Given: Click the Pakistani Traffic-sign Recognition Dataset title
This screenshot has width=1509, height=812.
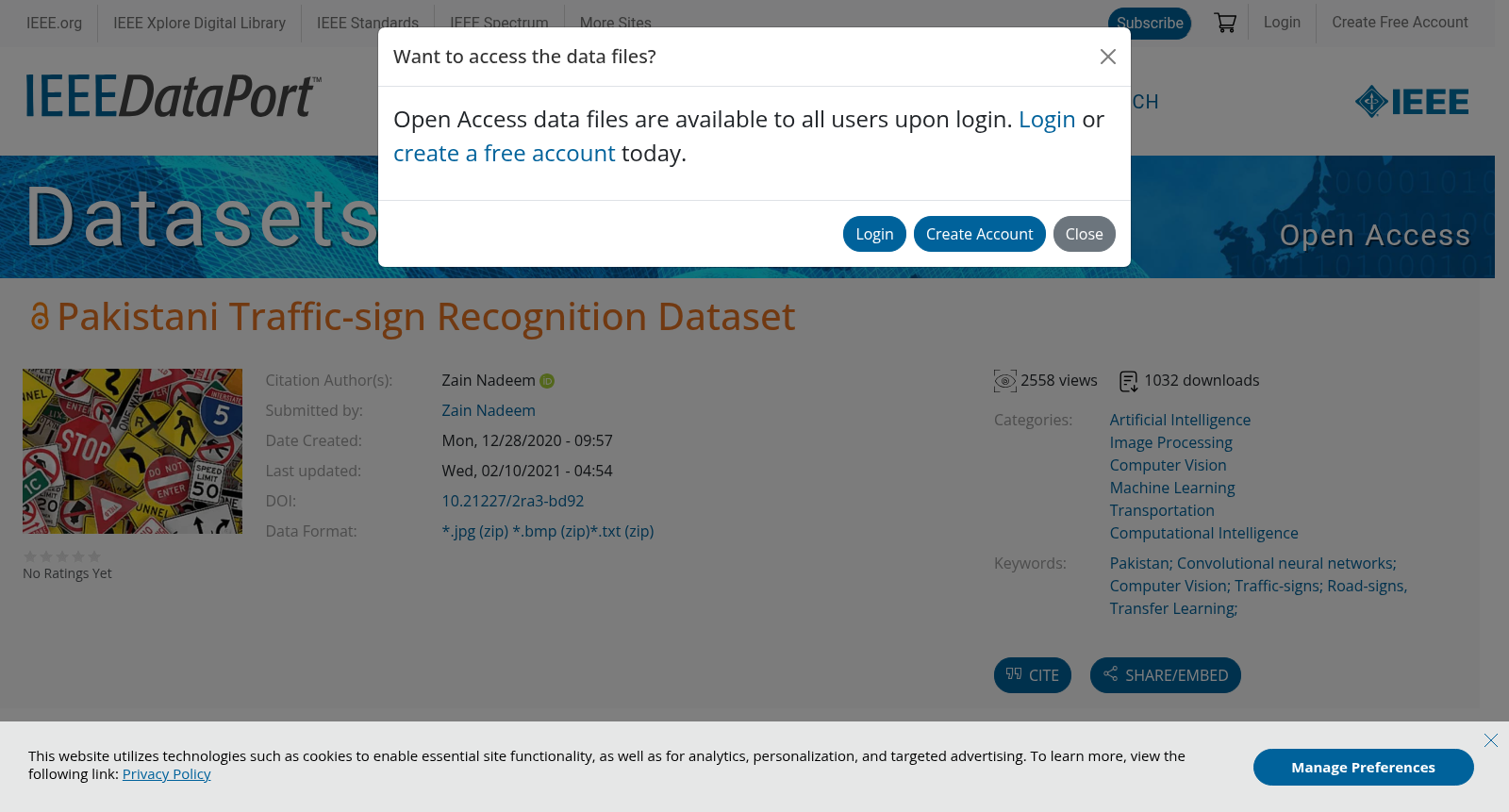Looking at the screenshot, I should pos(426,317).
